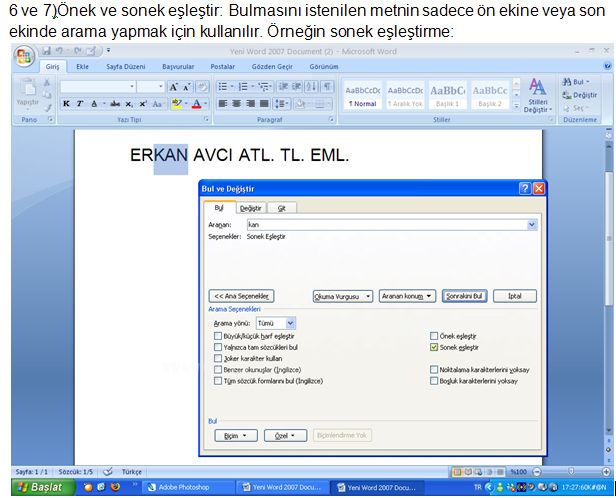Open the font size dropdown
The width and height of the screenshot is (616, 498).
(x=161, y=87)
